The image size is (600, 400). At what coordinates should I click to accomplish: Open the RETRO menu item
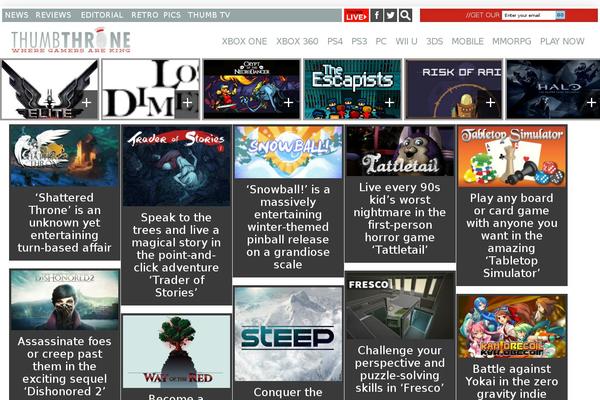(145, 15)
